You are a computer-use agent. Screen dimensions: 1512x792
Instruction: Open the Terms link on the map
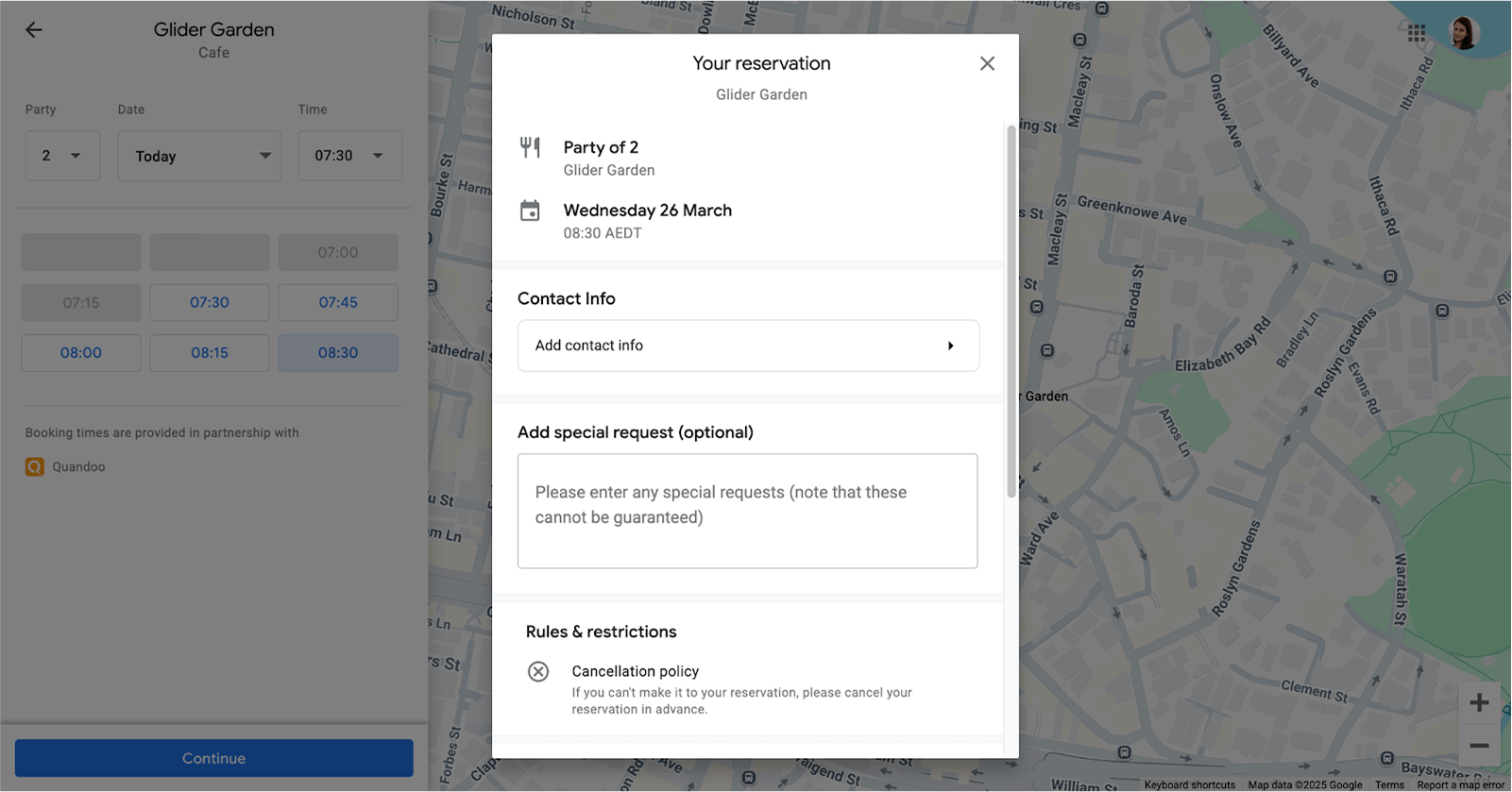[1389, 784]
